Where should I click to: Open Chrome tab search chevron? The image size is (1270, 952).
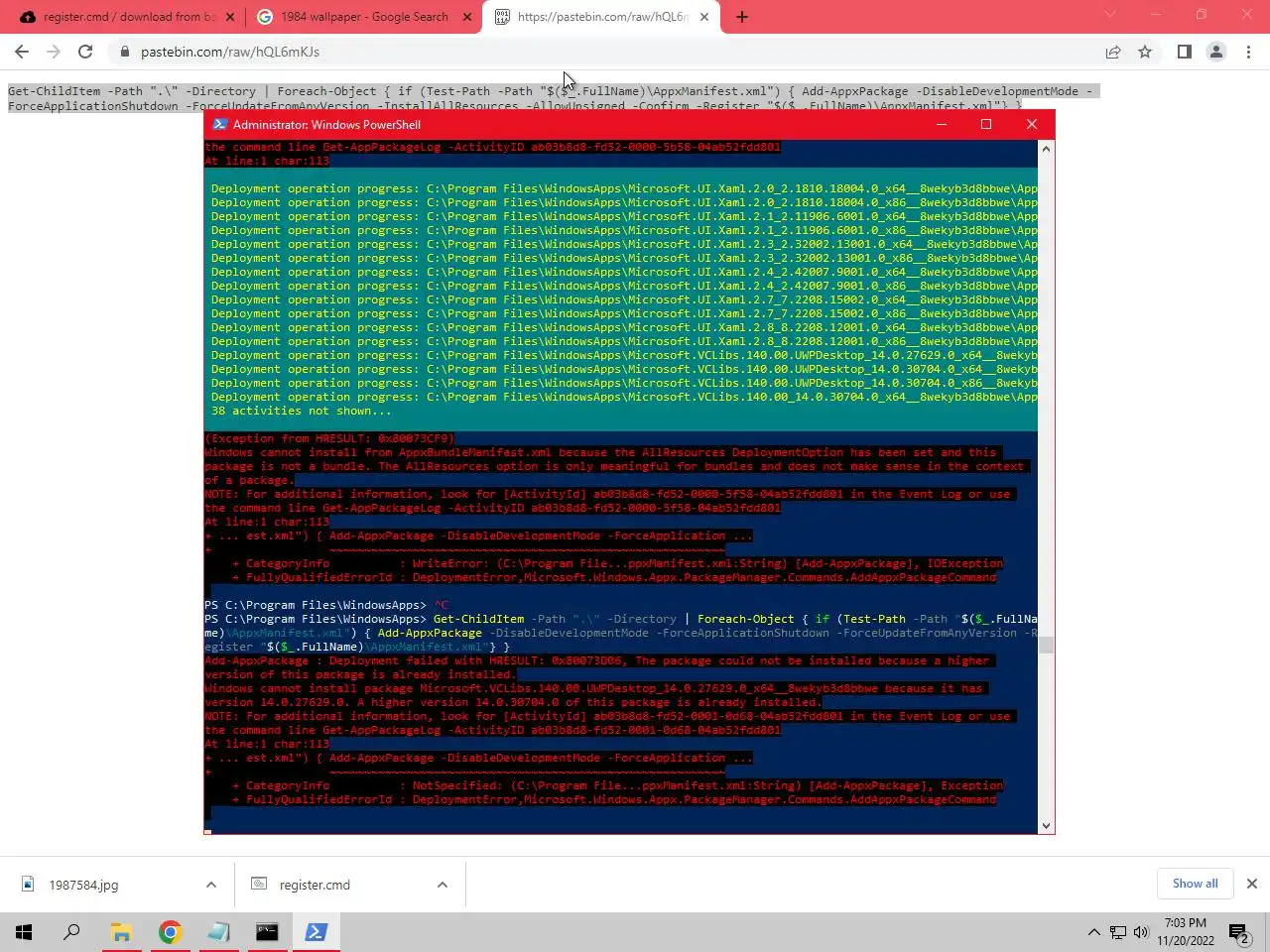(x=1110, y=15)
